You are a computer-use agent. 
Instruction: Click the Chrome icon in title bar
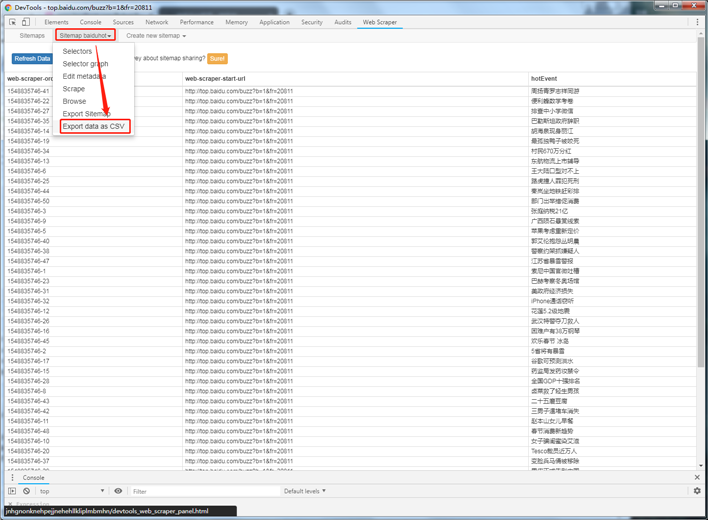pyautogui.click(x=8, y=7)
